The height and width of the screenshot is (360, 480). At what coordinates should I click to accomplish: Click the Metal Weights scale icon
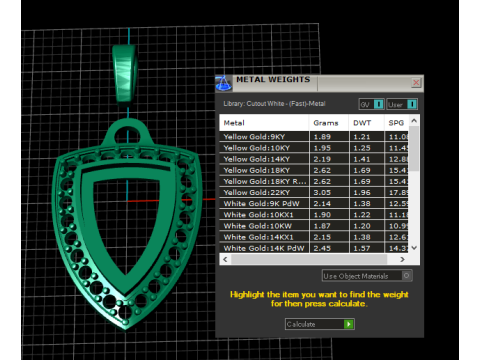(224, 83)
